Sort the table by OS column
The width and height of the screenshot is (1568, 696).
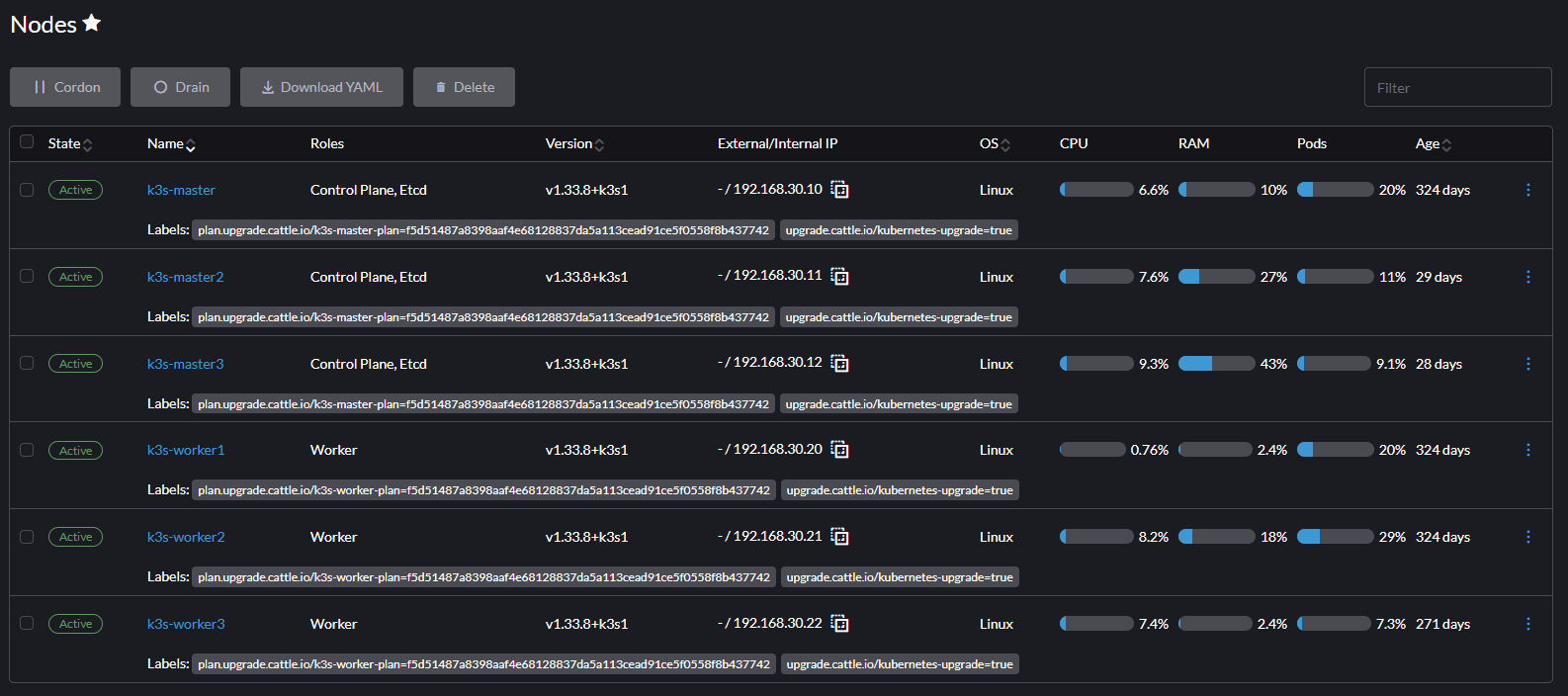point(995,144)
